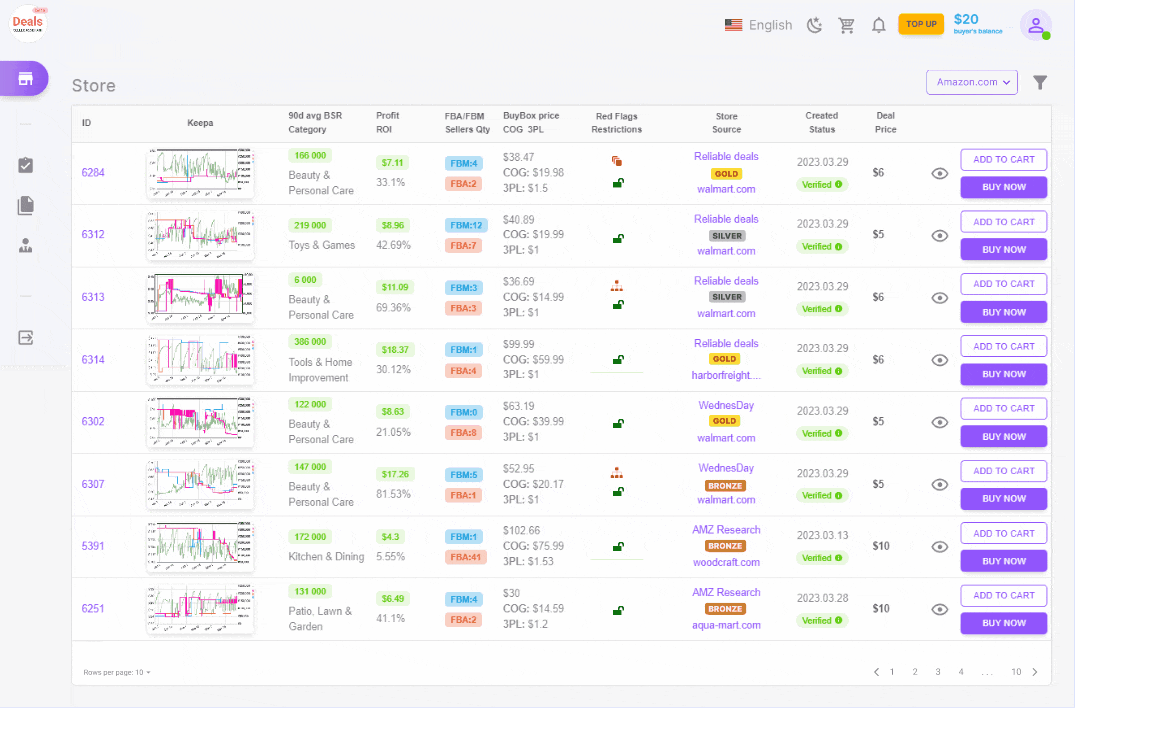This screenshot has height=756, width=1155.
Task: Click the $20 buyer's balance
Action: (977, 23)
